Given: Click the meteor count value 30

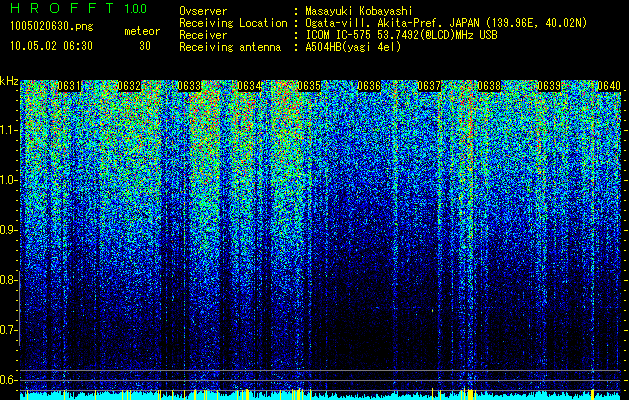Looking at the screenshot, I should click(145, 46).
